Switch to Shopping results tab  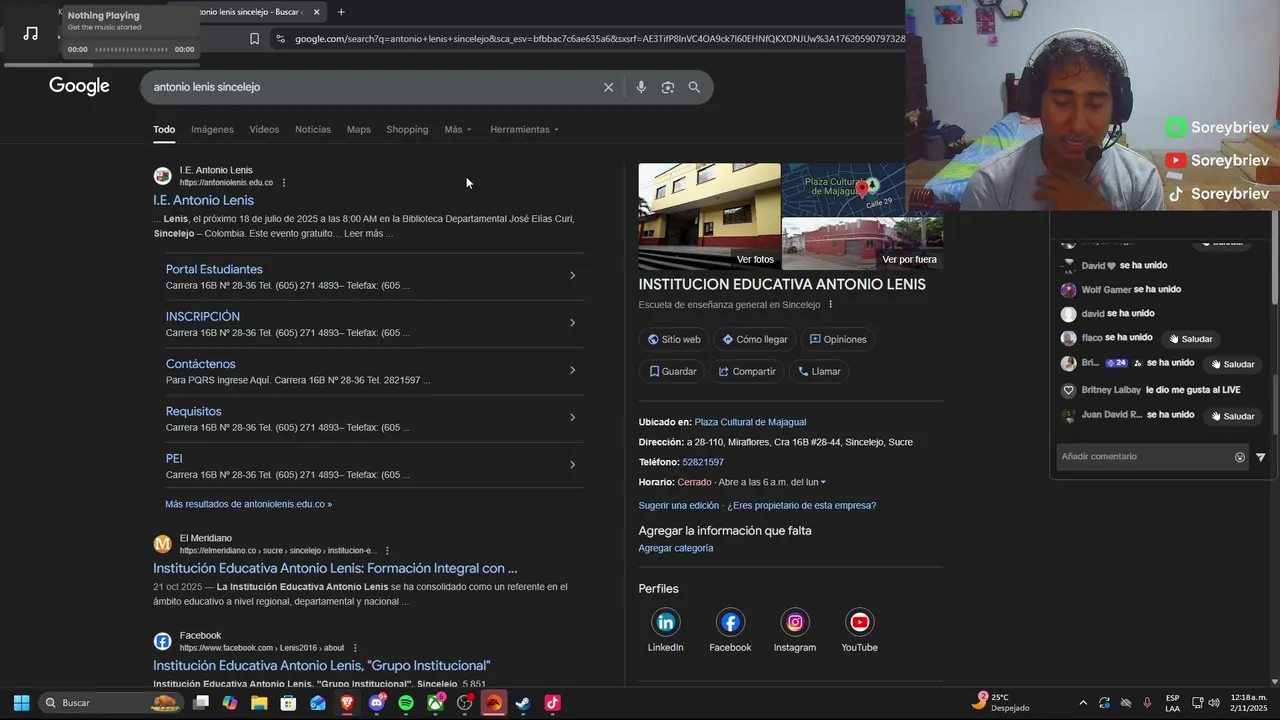pos(407,129)
